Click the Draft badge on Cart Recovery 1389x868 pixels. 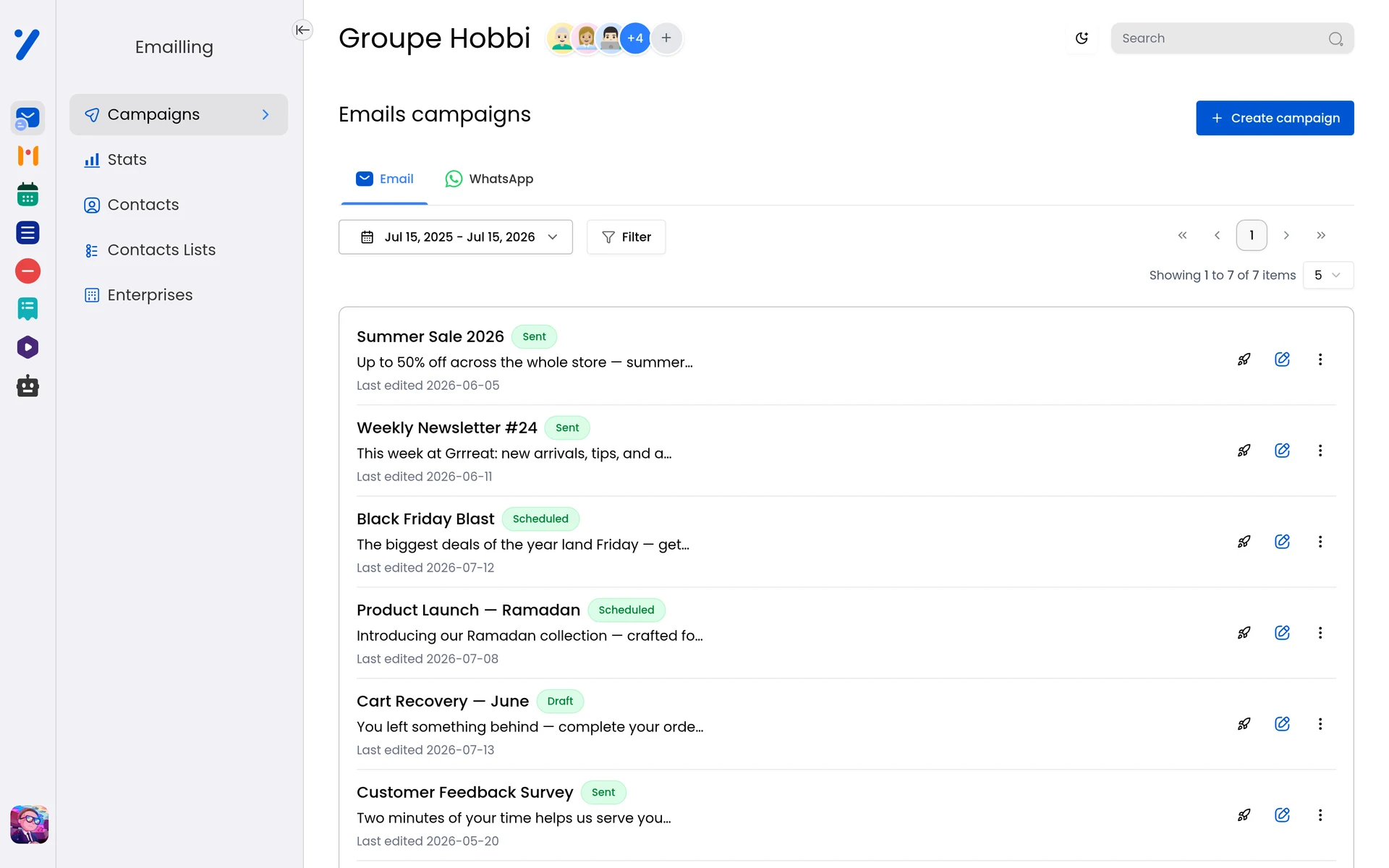pyautogui.click(x=560, y=702)
